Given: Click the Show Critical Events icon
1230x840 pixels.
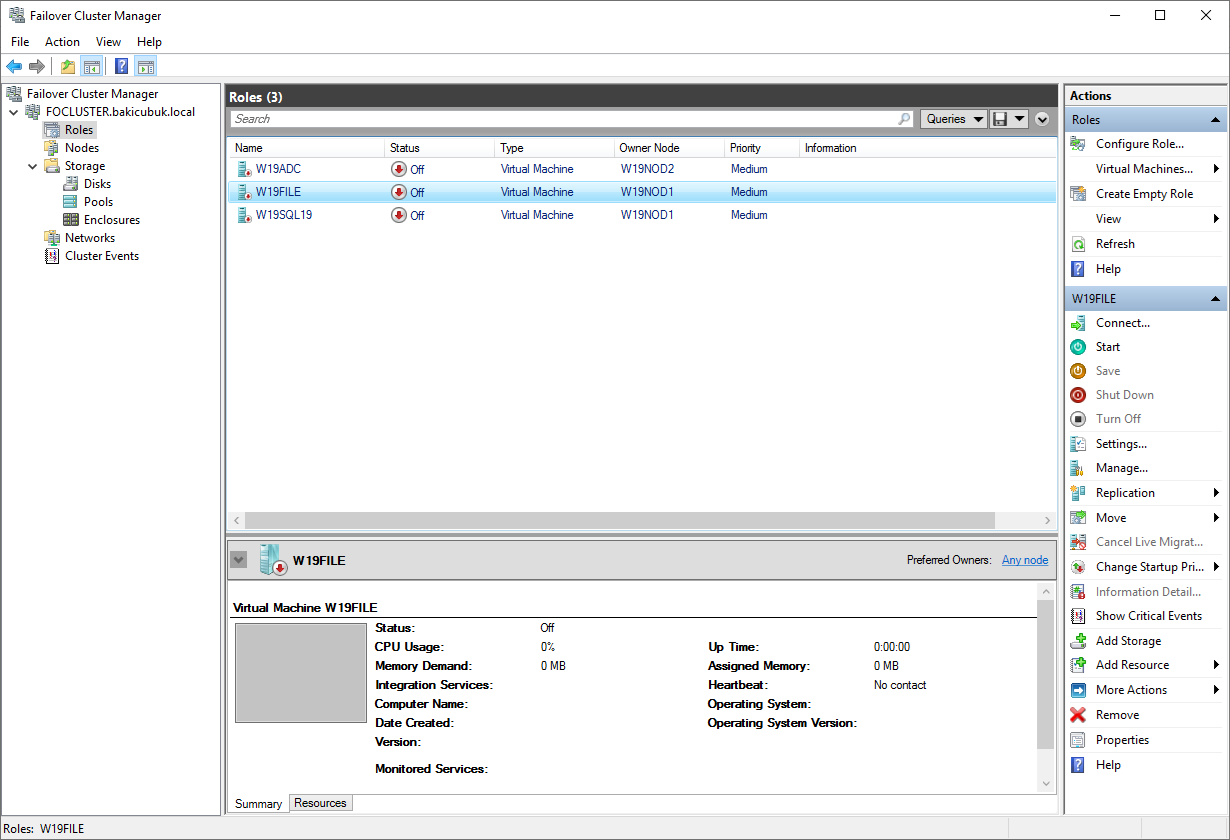Looking at the screenshot, I should [1078, 616].
